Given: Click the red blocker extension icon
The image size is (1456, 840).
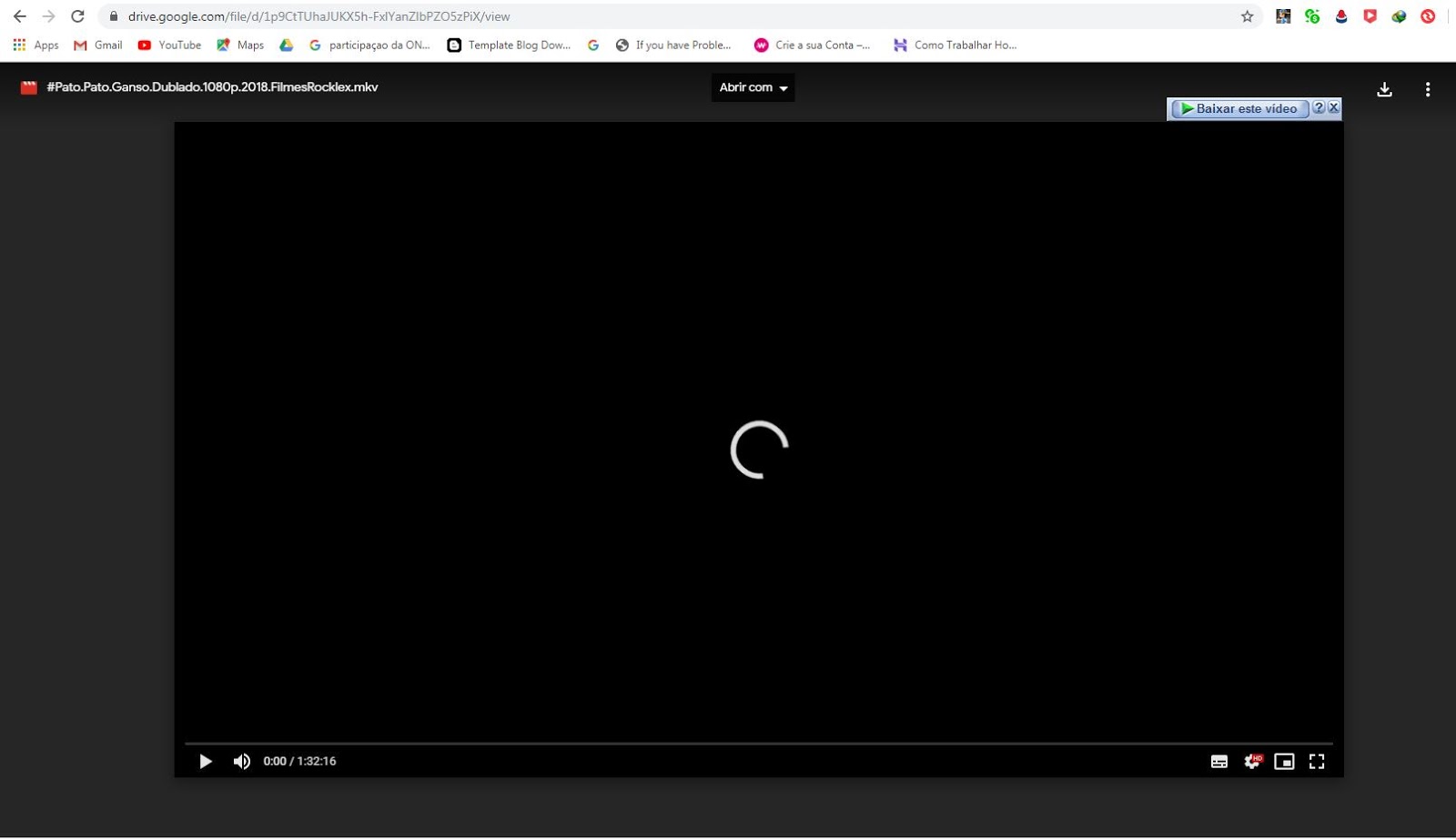Looking at the screenshot, I should tap(1428, 16).
